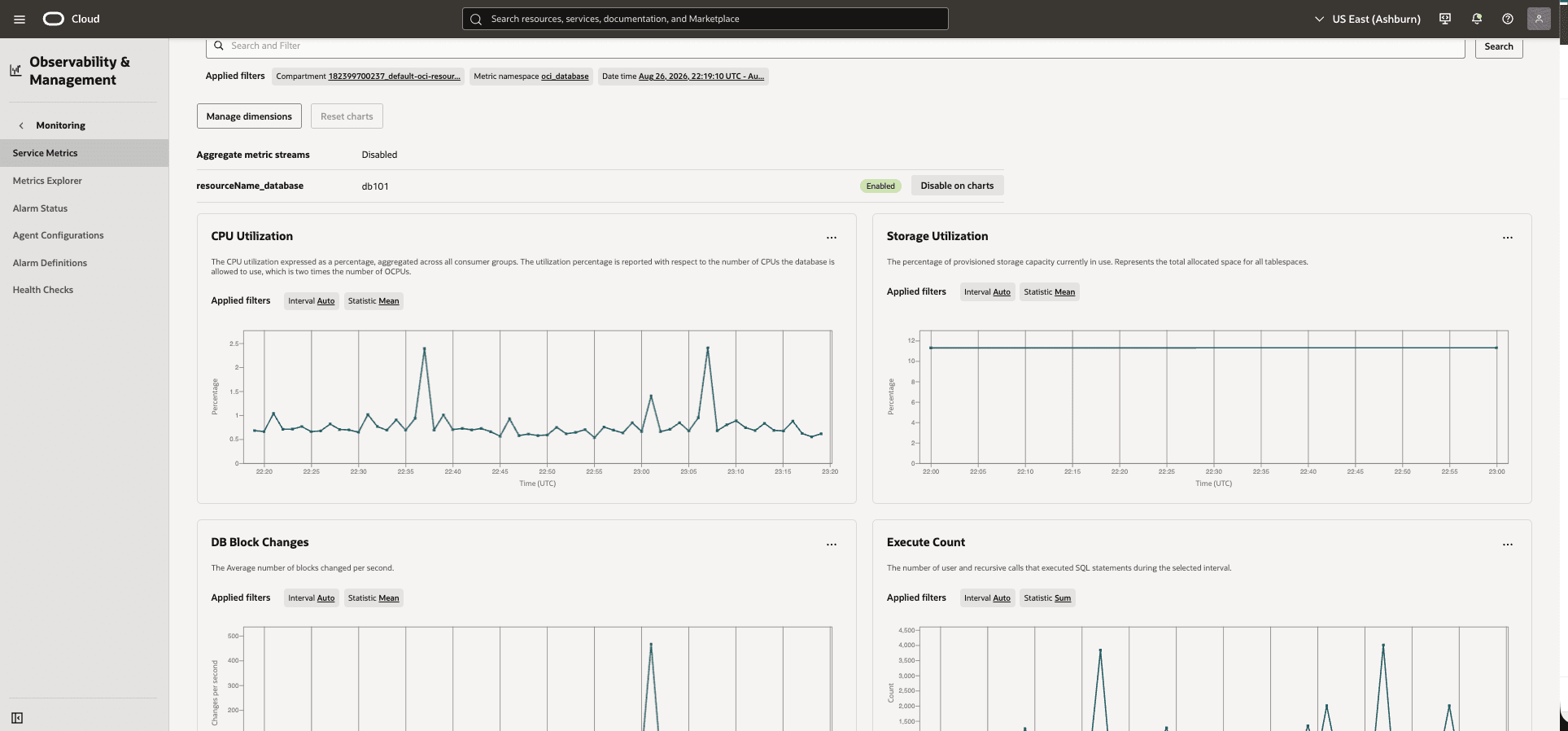Click the Manage dimensions button

point(249,116)
